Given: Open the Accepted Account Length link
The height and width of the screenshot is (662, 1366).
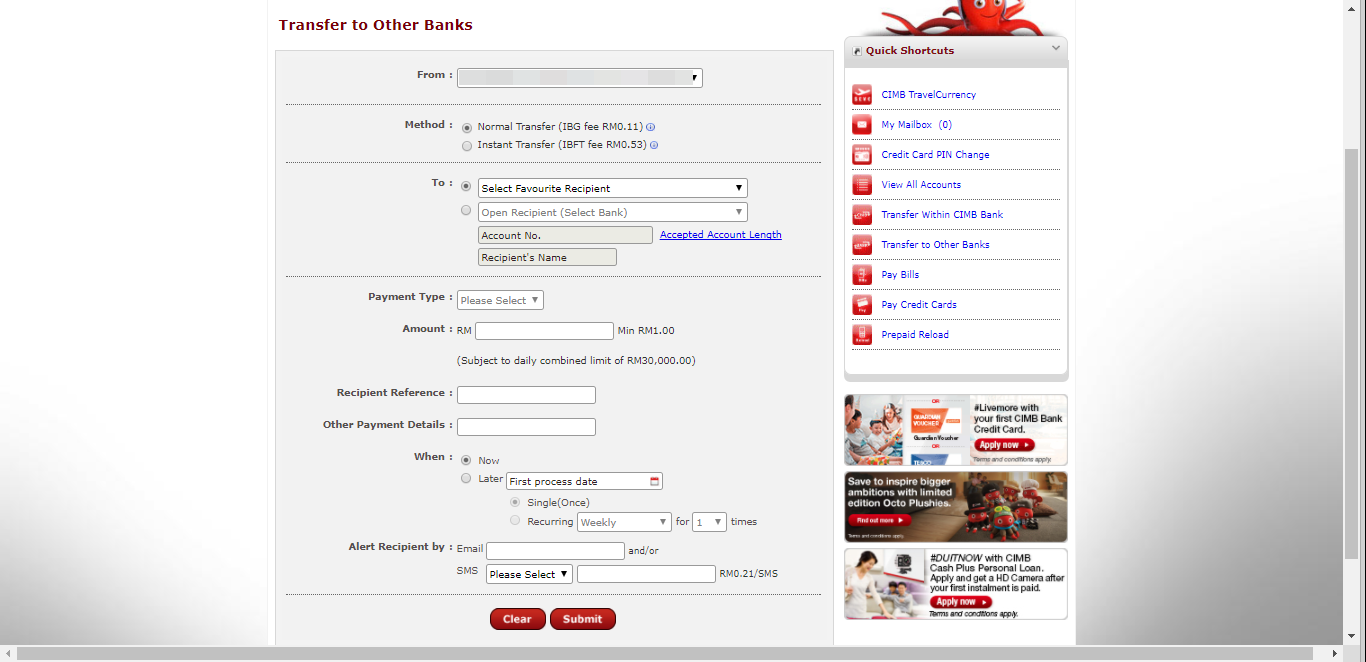Looking at the screenshot, I should coord(721,235).
